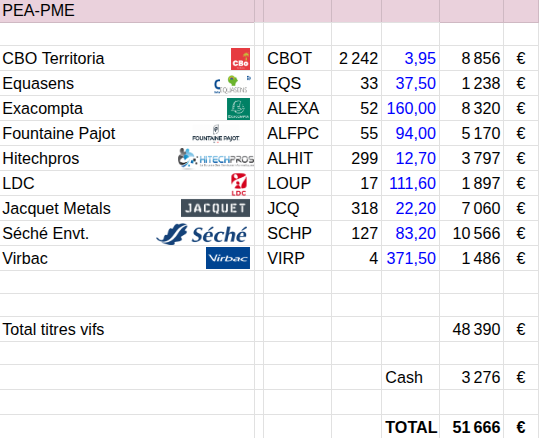
Task: Select quantity cell 33 for Equasens
Action: click(356, 83)
